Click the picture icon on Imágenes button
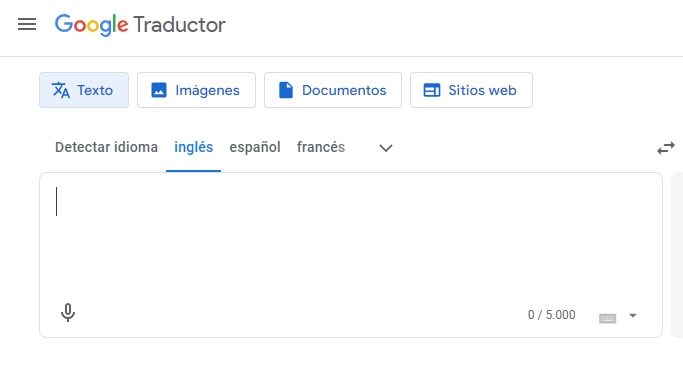The width and height of the screenshot is (683, 391). point(159,90)
